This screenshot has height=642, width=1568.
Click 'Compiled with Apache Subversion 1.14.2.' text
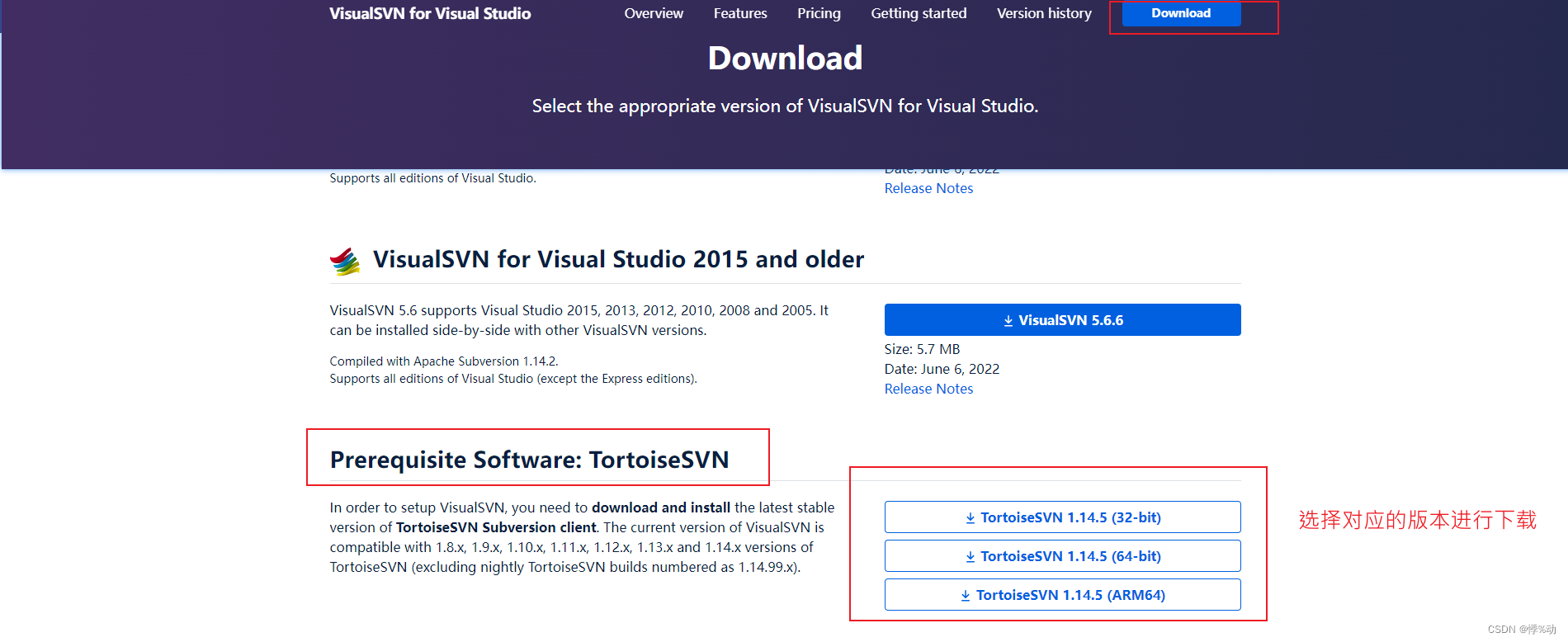tap(444, 361)
